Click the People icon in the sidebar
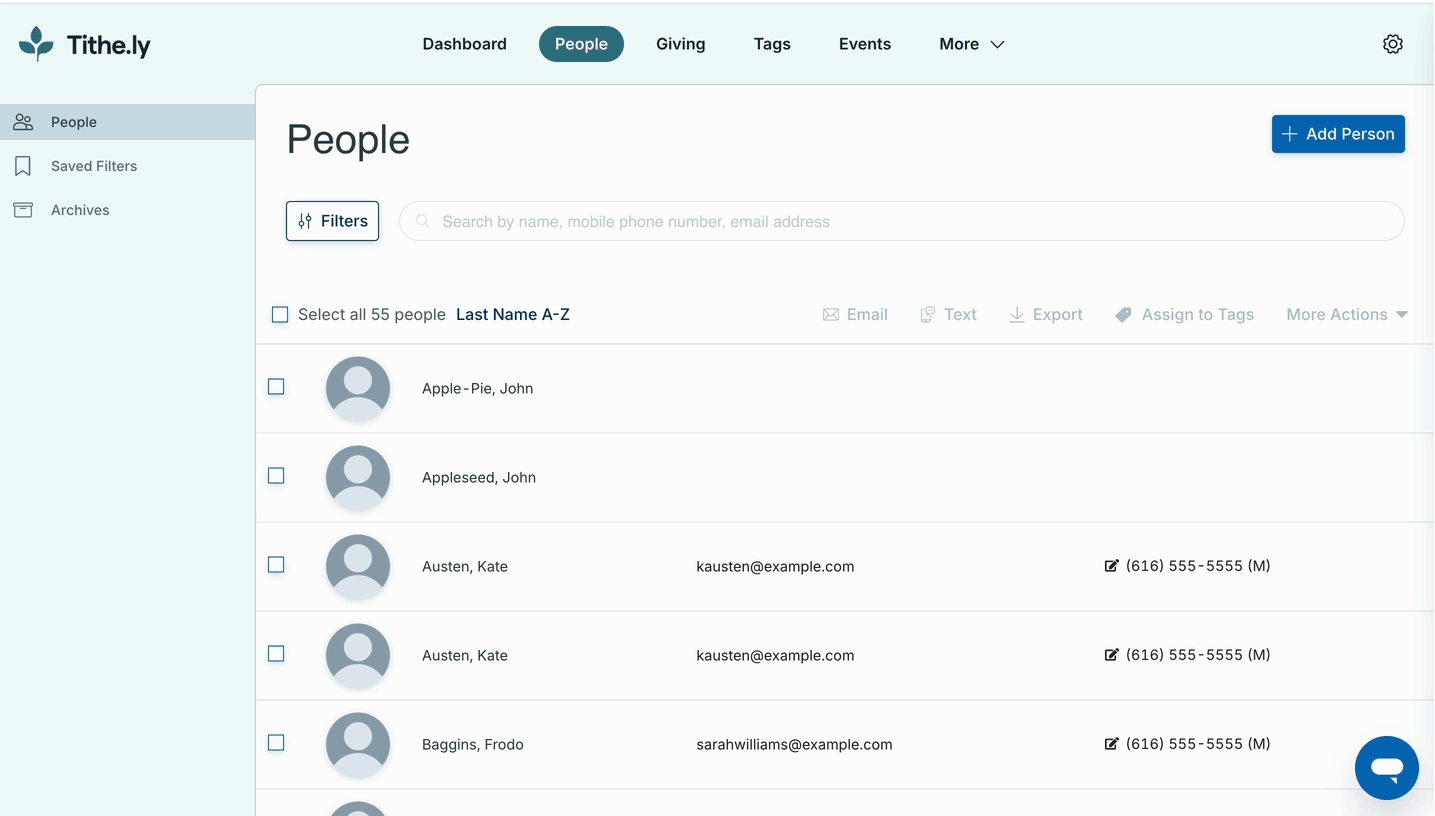 (x=23, y=122)
